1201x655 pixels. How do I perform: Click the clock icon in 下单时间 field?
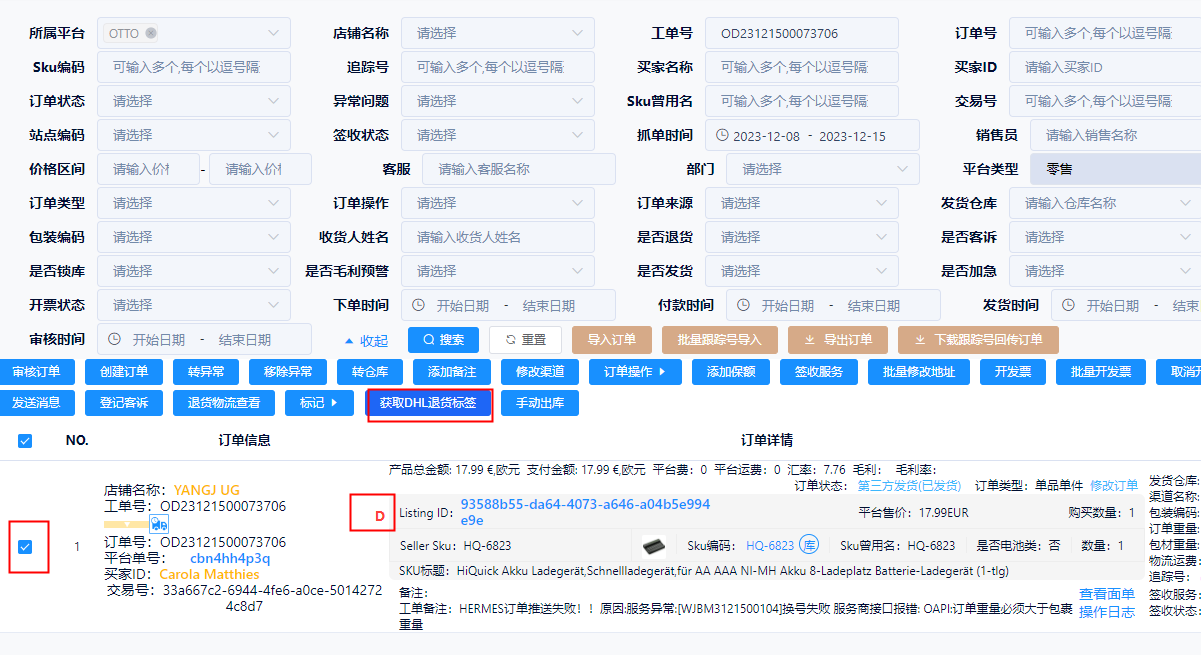(418, 304)
